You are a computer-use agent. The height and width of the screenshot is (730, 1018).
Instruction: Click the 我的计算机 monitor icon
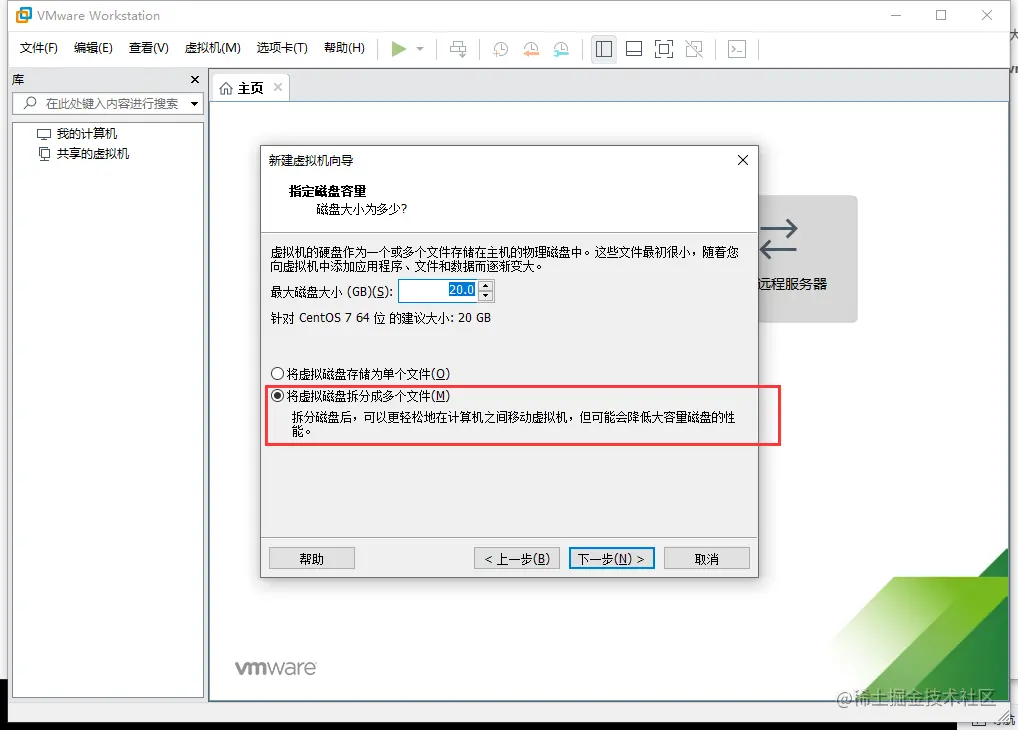(x=44, y=134)
